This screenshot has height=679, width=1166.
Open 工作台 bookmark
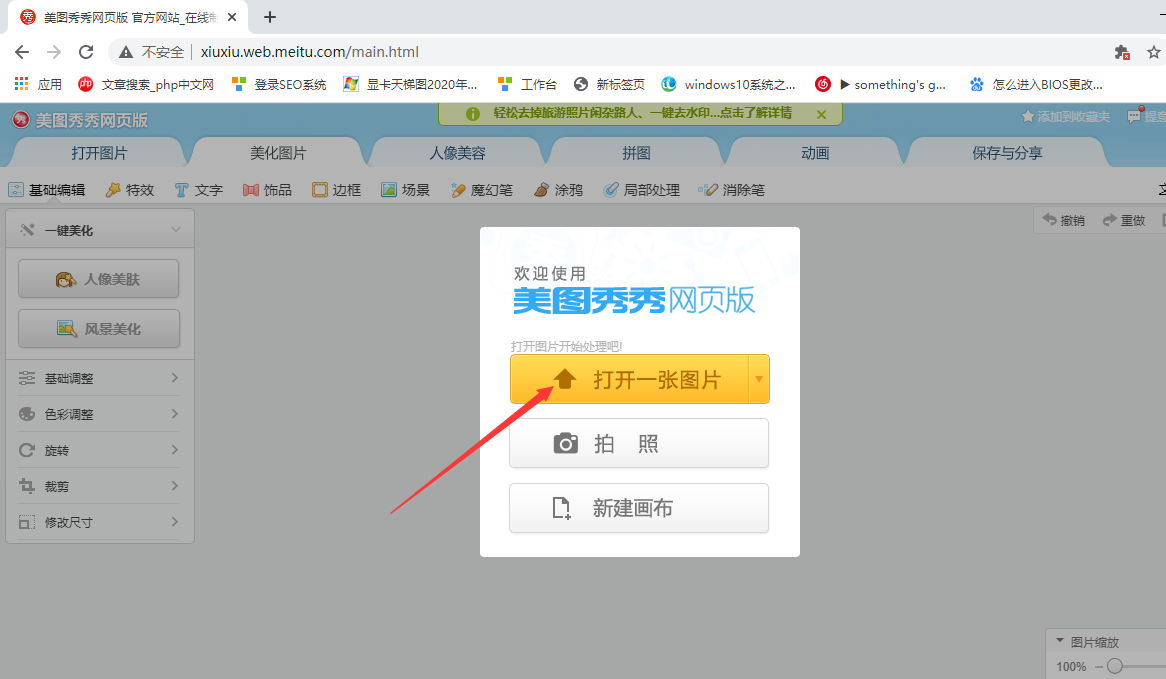[527, 84]
